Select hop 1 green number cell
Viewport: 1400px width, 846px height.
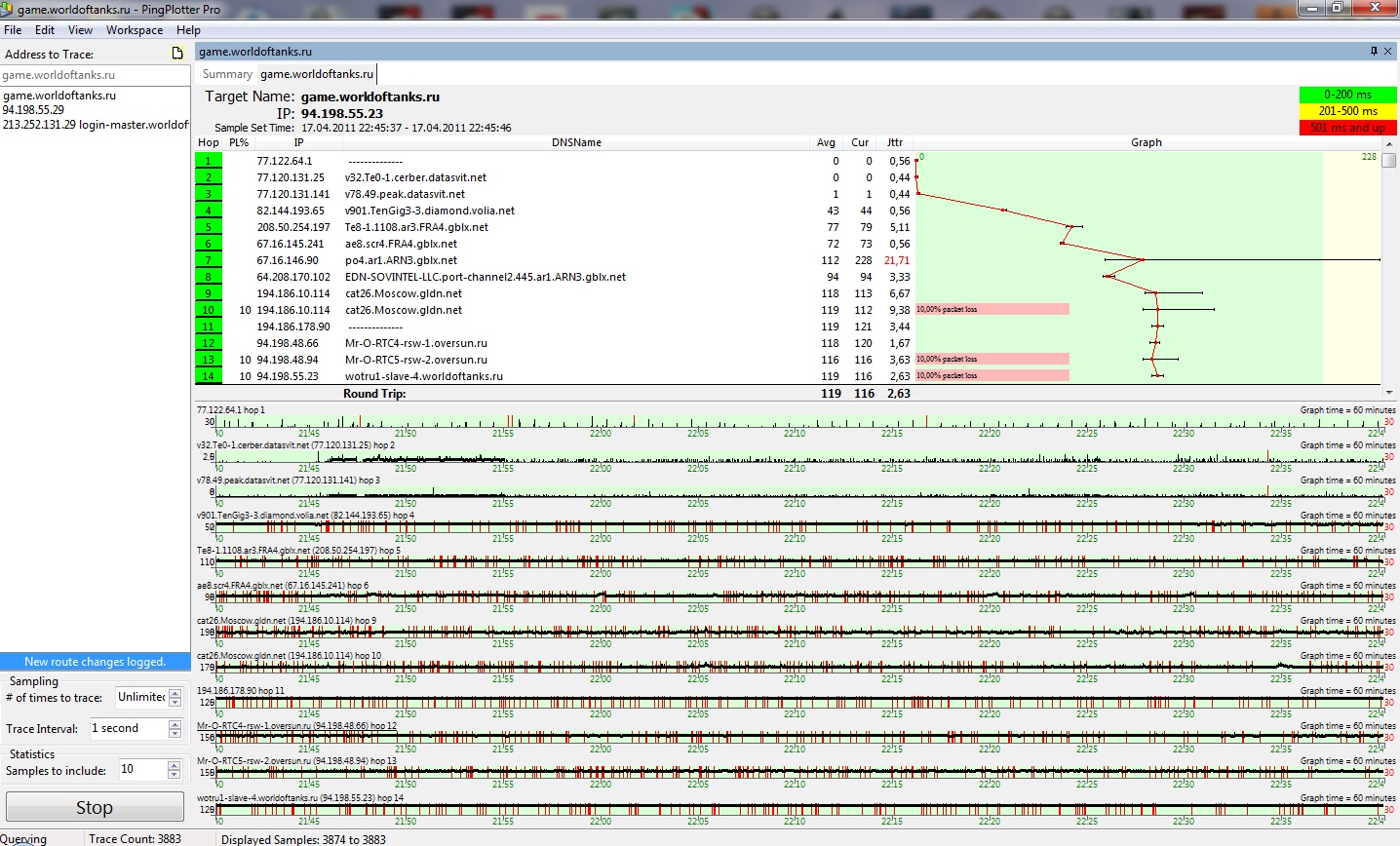pos(209,161)
